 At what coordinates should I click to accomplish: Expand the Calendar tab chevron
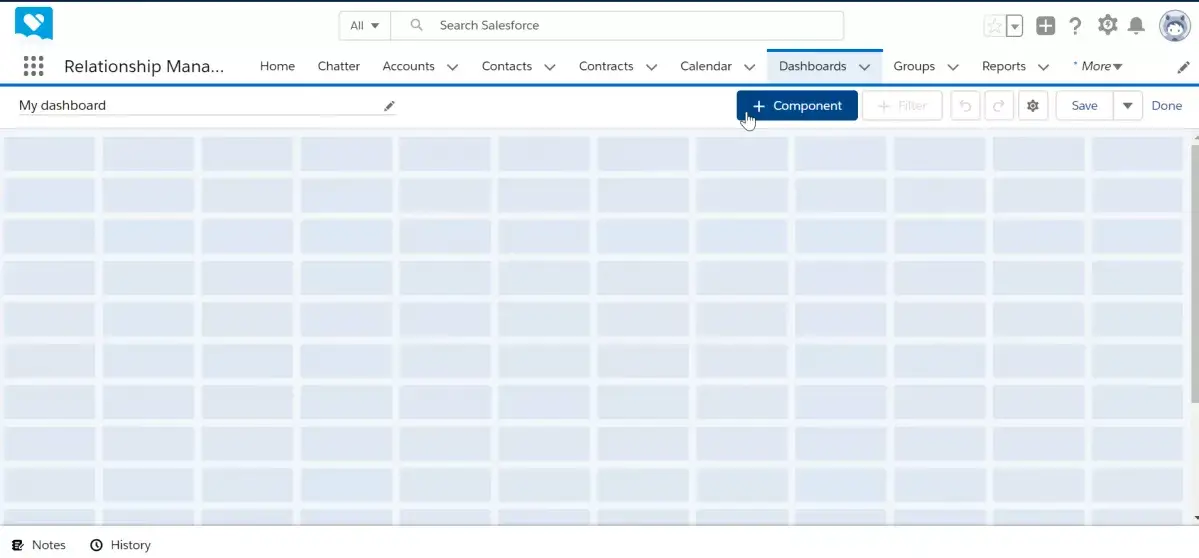[x=749, y=67]
